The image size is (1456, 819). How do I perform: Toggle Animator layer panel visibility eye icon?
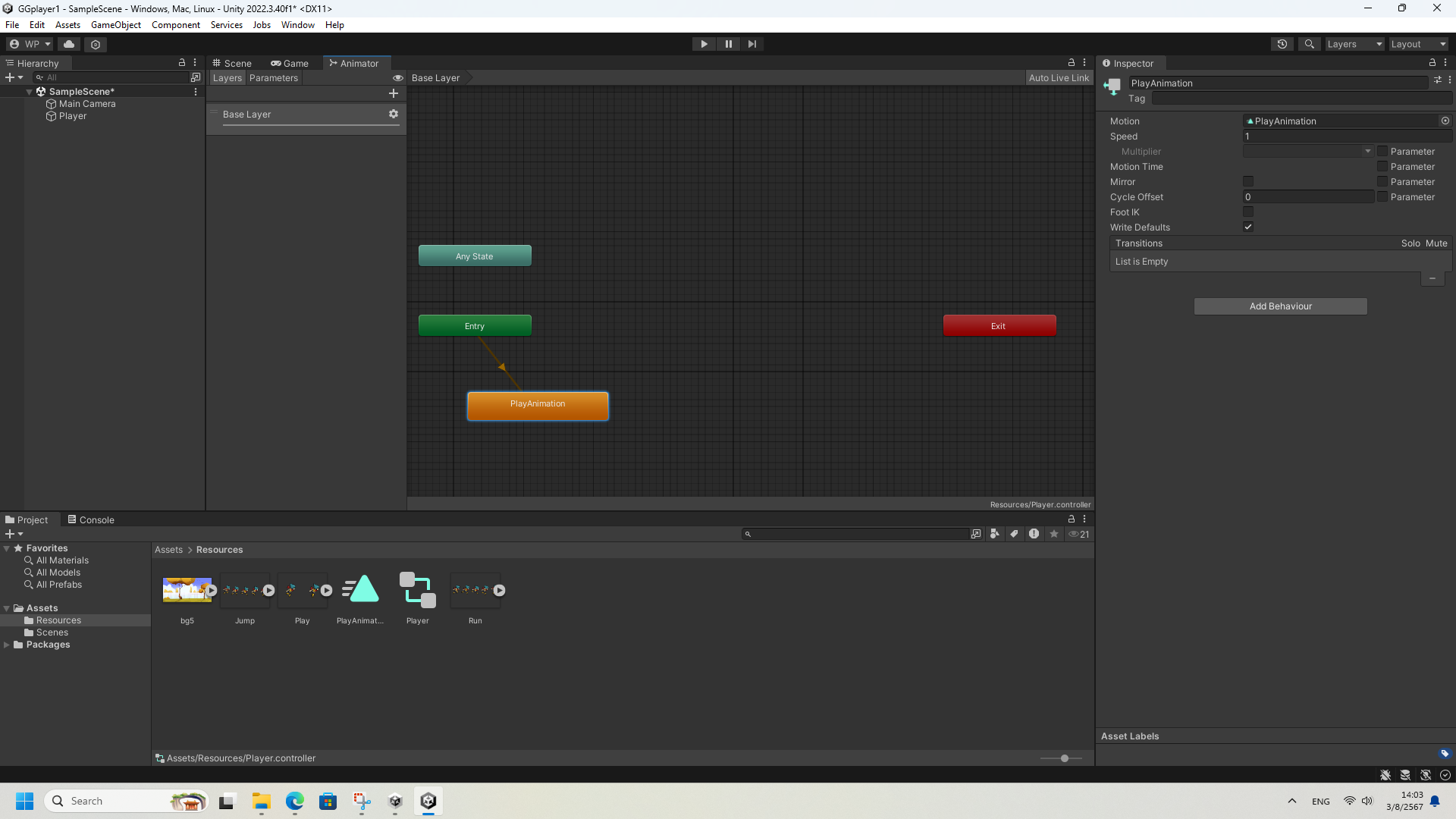397,78
